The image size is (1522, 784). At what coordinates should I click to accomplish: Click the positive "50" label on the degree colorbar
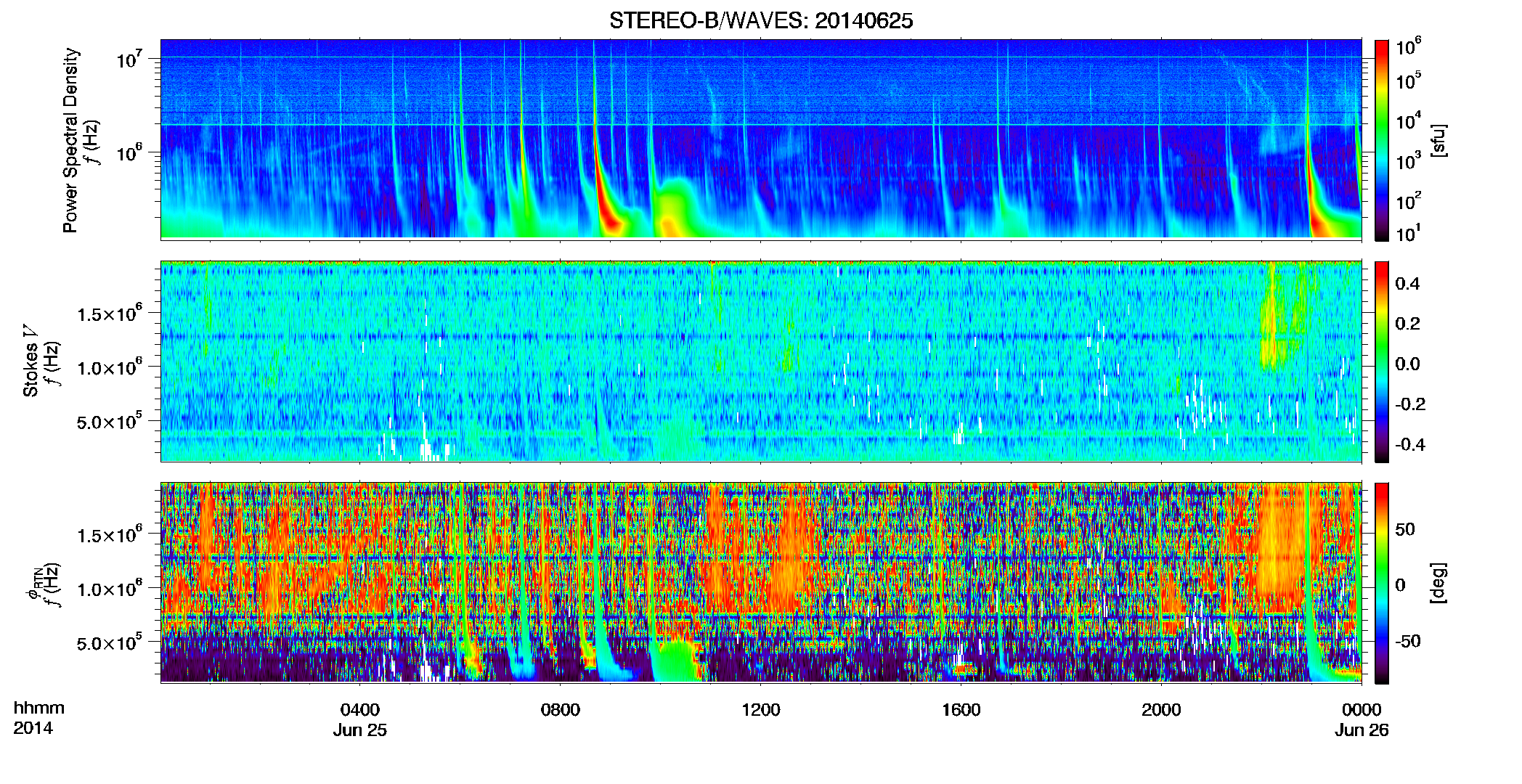click(x=1405, y=529)
